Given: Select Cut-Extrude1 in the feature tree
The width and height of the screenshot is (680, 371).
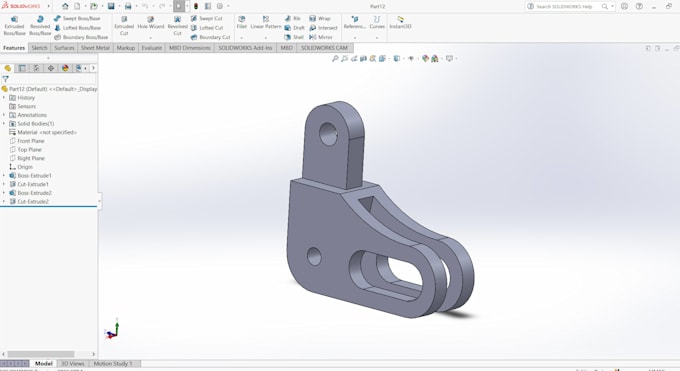Looking at the screenshot, I should (29, 184).
